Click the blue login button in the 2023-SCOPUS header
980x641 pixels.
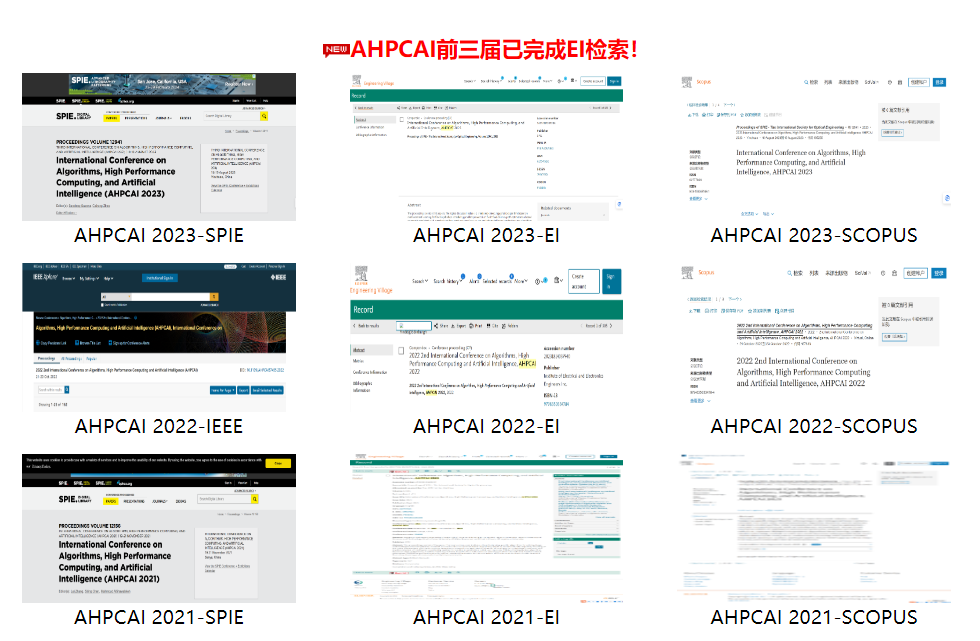pyautogui.click(x=939, y=82)
